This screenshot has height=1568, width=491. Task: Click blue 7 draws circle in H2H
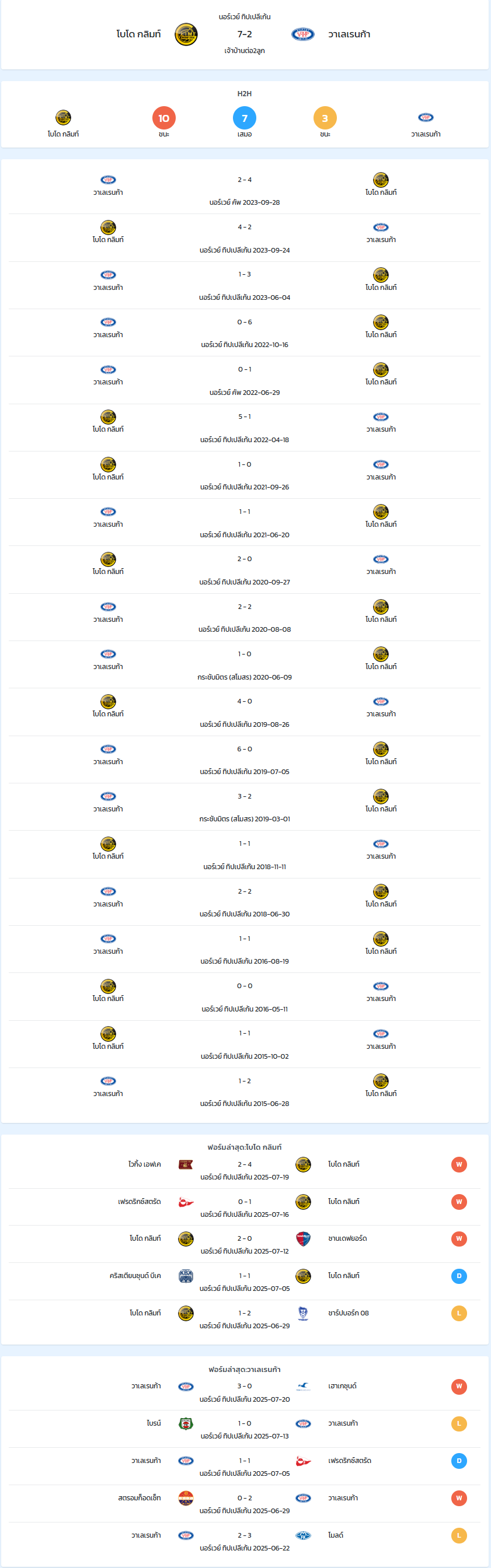(244, 118)
